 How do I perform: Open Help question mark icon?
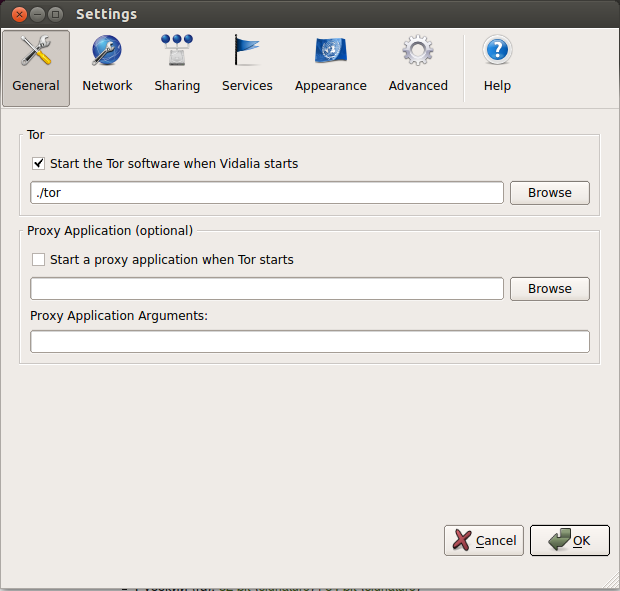(x=497, y=50)
